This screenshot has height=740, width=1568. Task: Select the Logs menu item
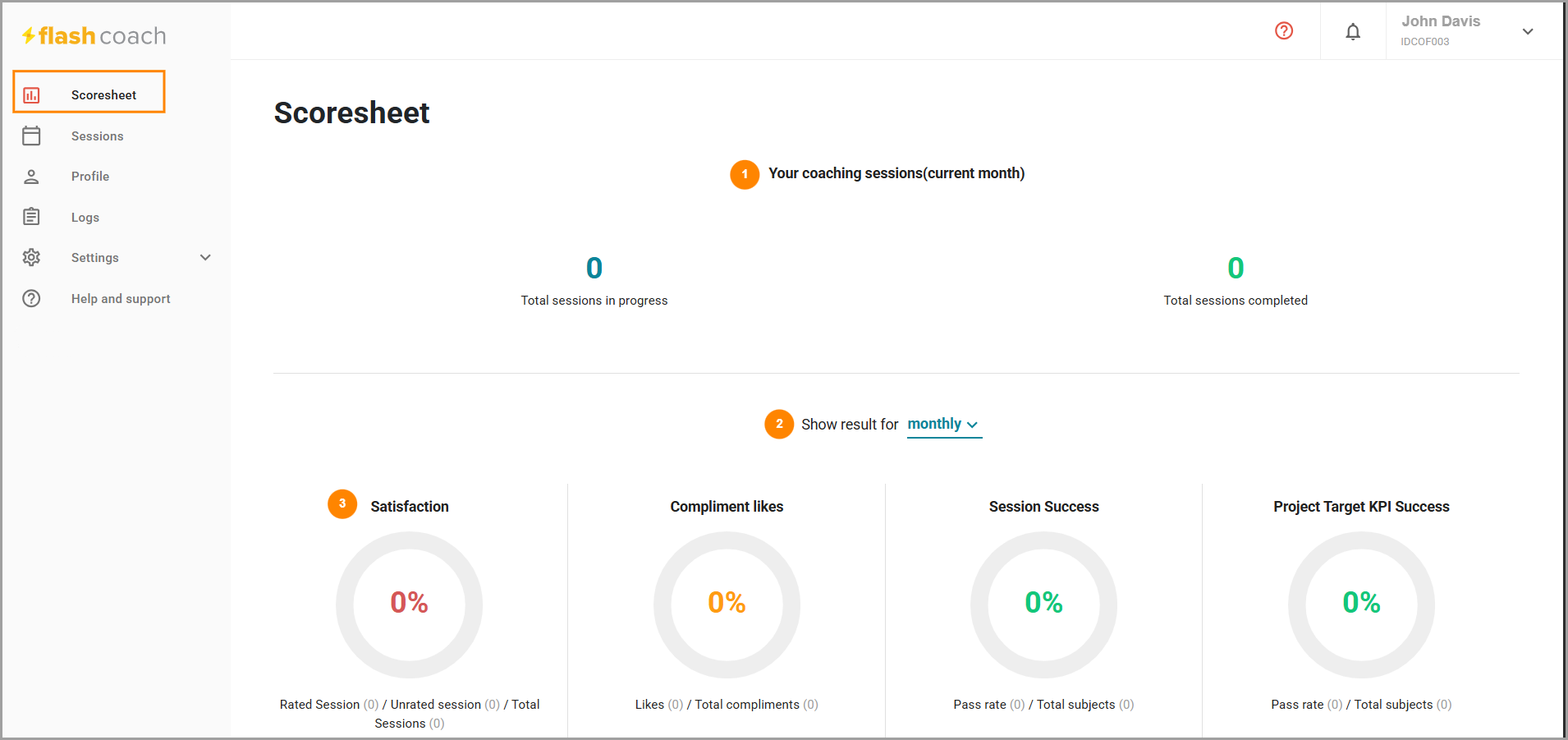(x=85, y=218)
